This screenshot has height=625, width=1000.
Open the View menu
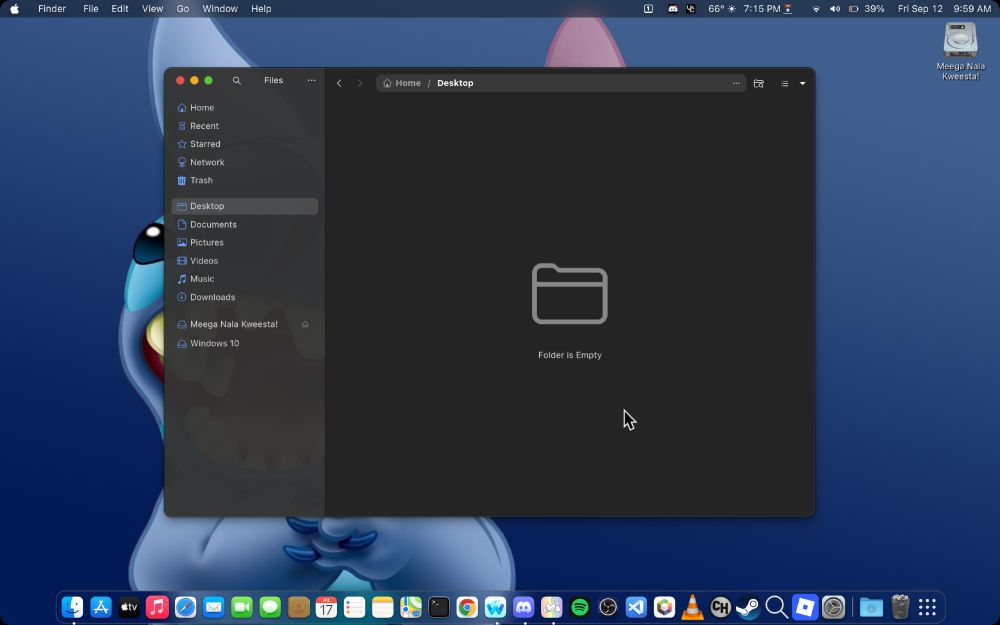tap(152, 9)
